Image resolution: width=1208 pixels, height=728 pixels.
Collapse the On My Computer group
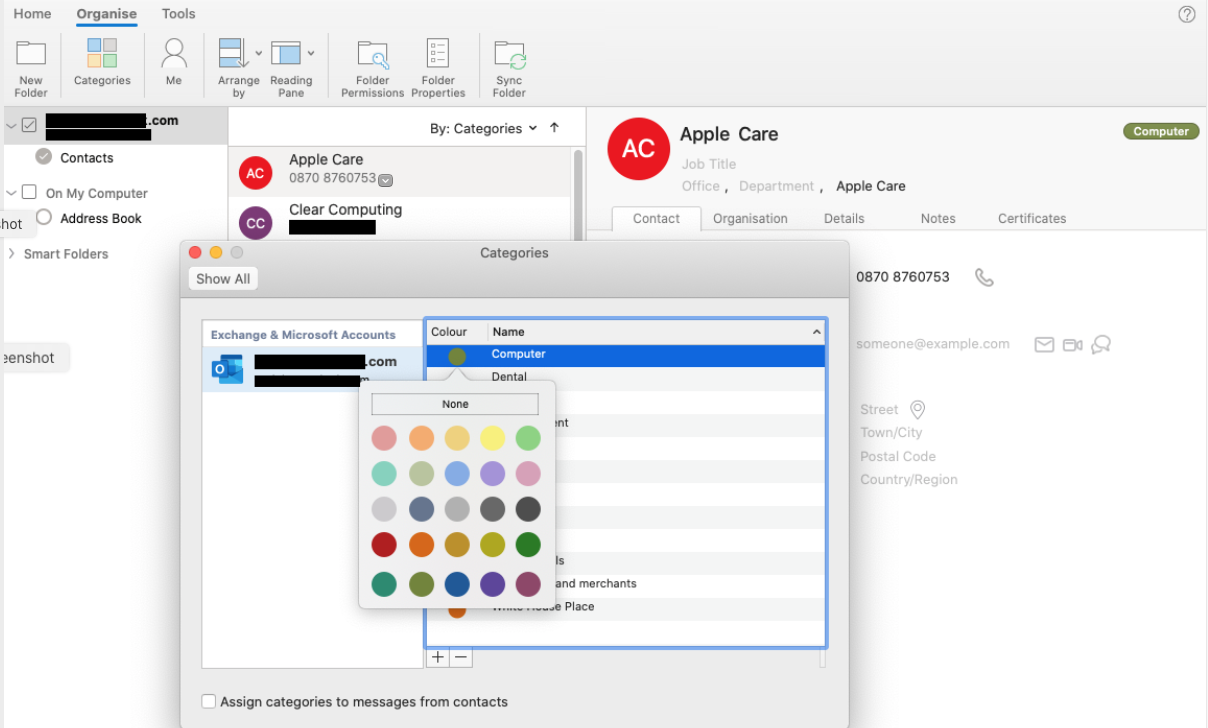pos(11,192)
